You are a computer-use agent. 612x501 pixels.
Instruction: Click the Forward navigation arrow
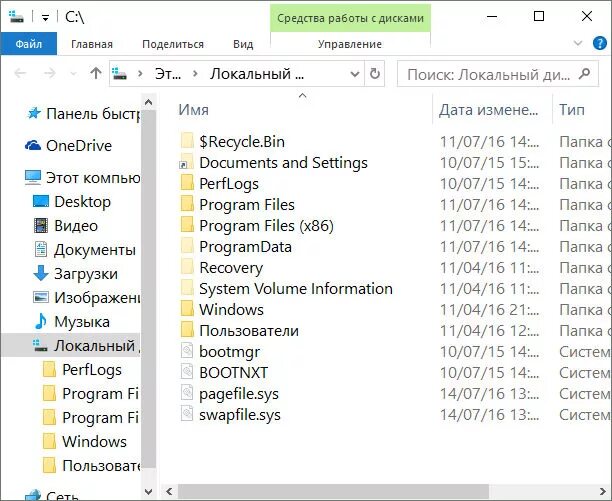[x=50, y=73]
